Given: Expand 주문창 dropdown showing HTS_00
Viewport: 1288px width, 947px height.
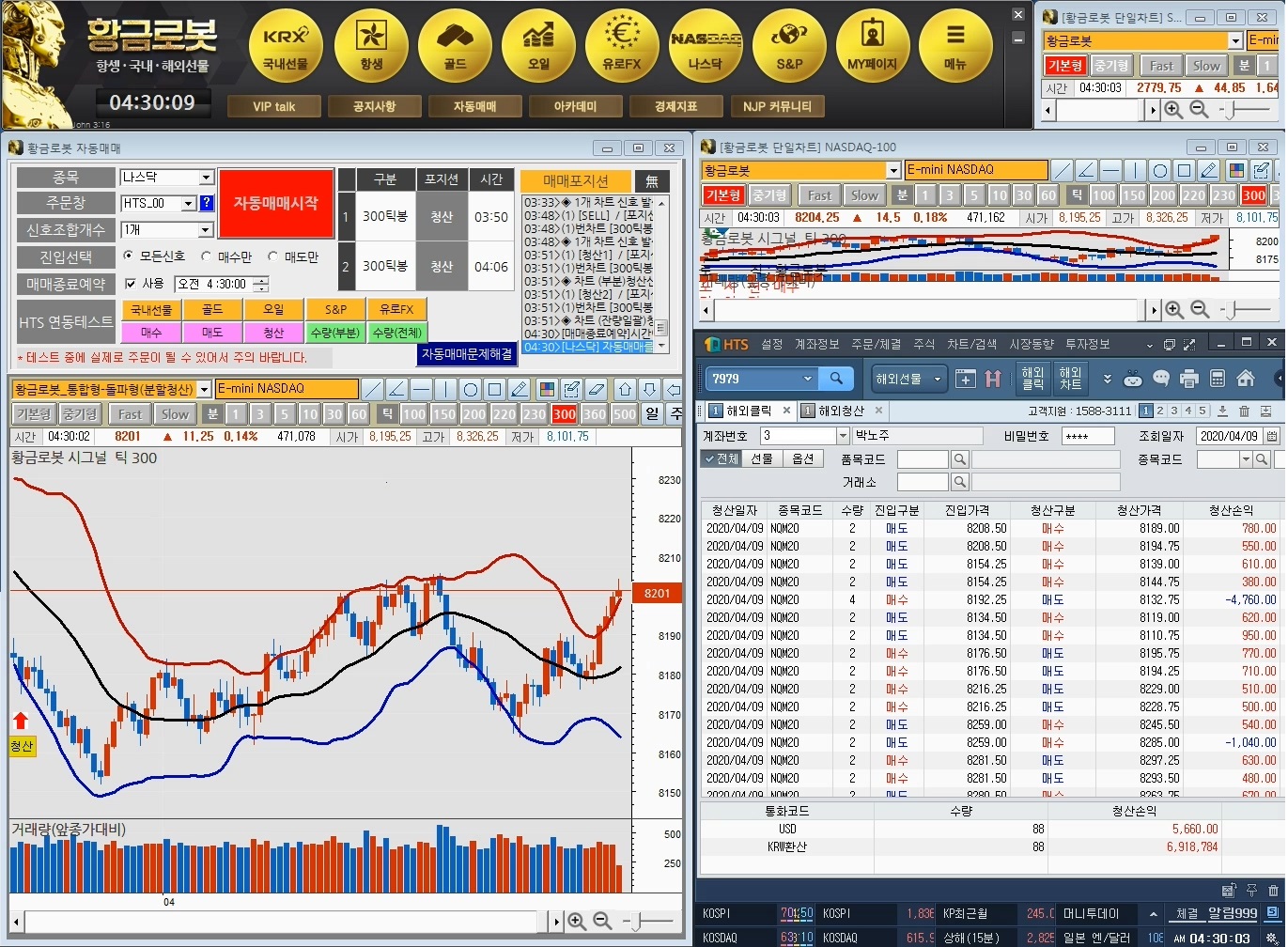Looking at the screenshot, I should pos(188,203).
